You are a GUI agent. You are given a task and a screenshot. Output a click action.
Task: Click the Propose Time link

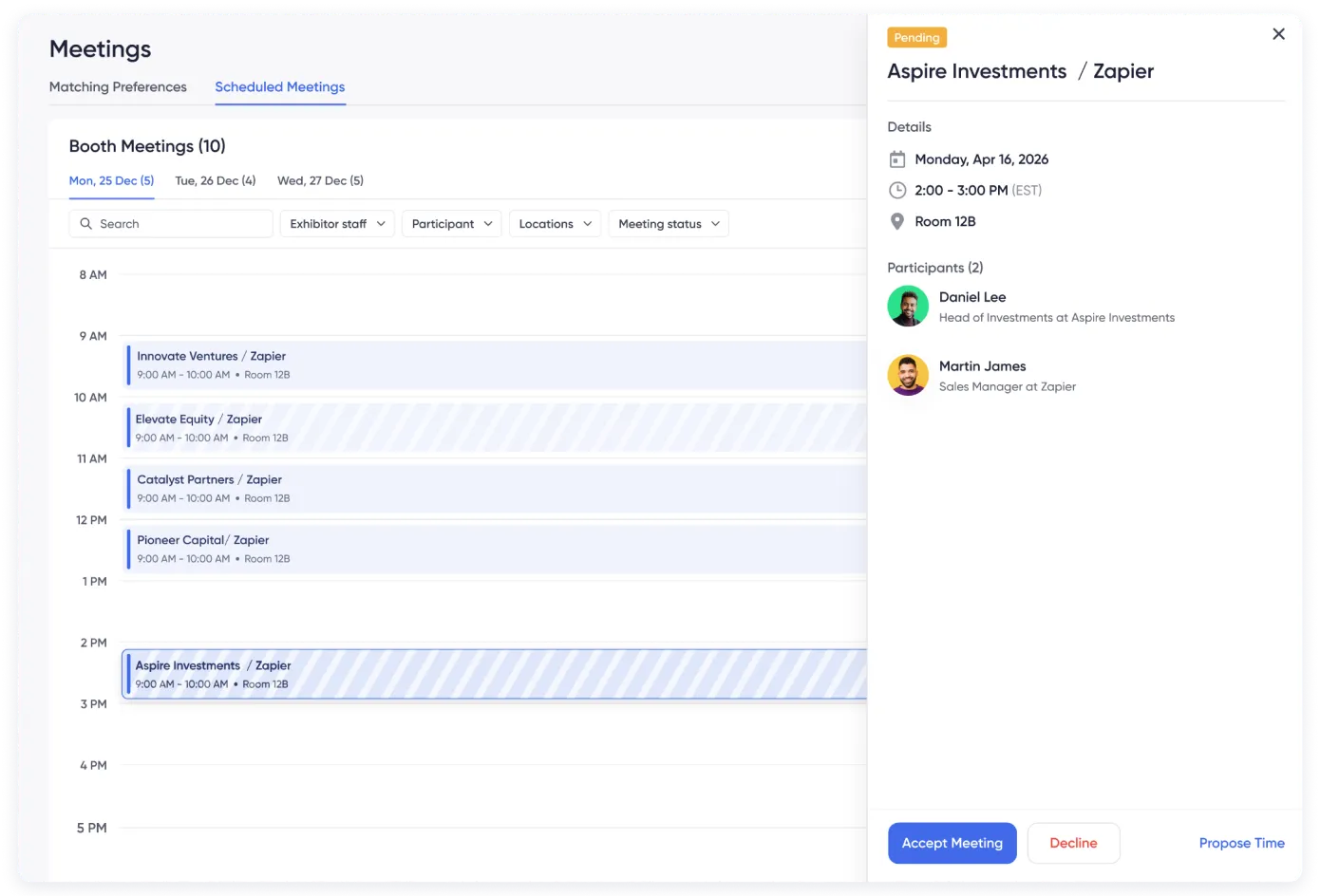click(x=1241, y=843)
